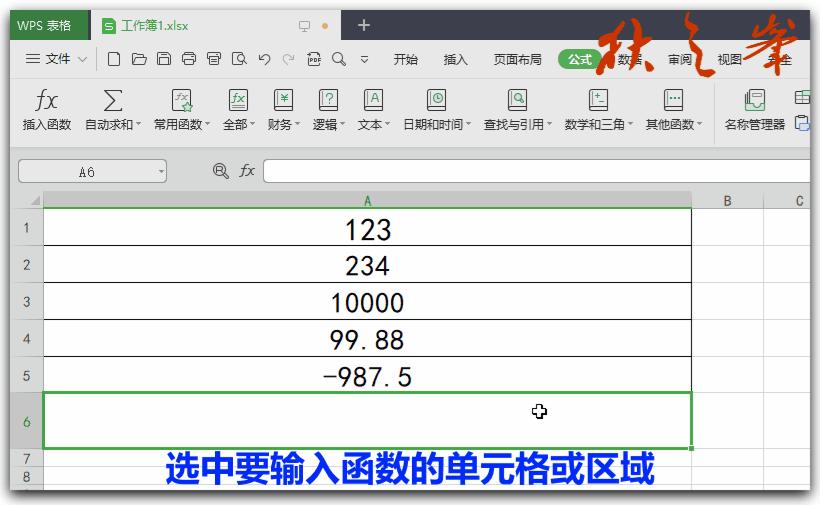Image resolution: width=820 pixels, height=505 pixels.
Task: Click the open folder icon
Action: pos(139,59)
